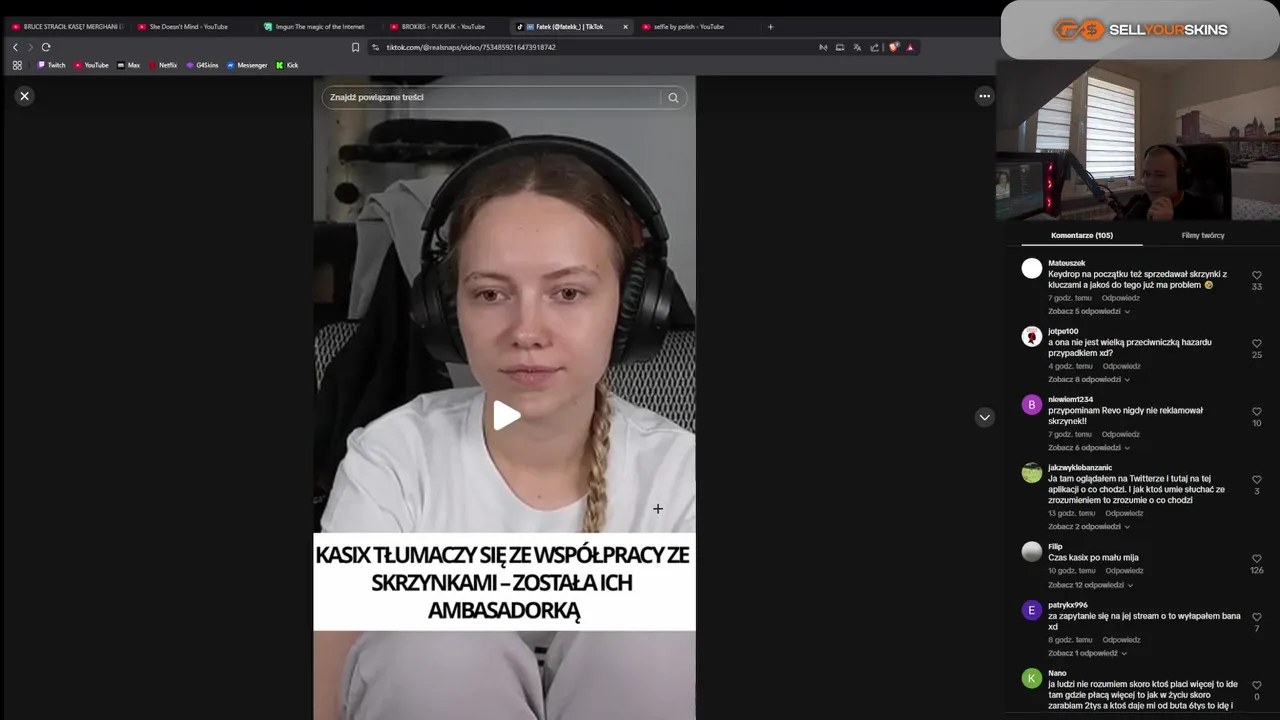This screenshot has height=720, width=1280.
Task: Like jotpe100's comment
Action: point(1257,343)
